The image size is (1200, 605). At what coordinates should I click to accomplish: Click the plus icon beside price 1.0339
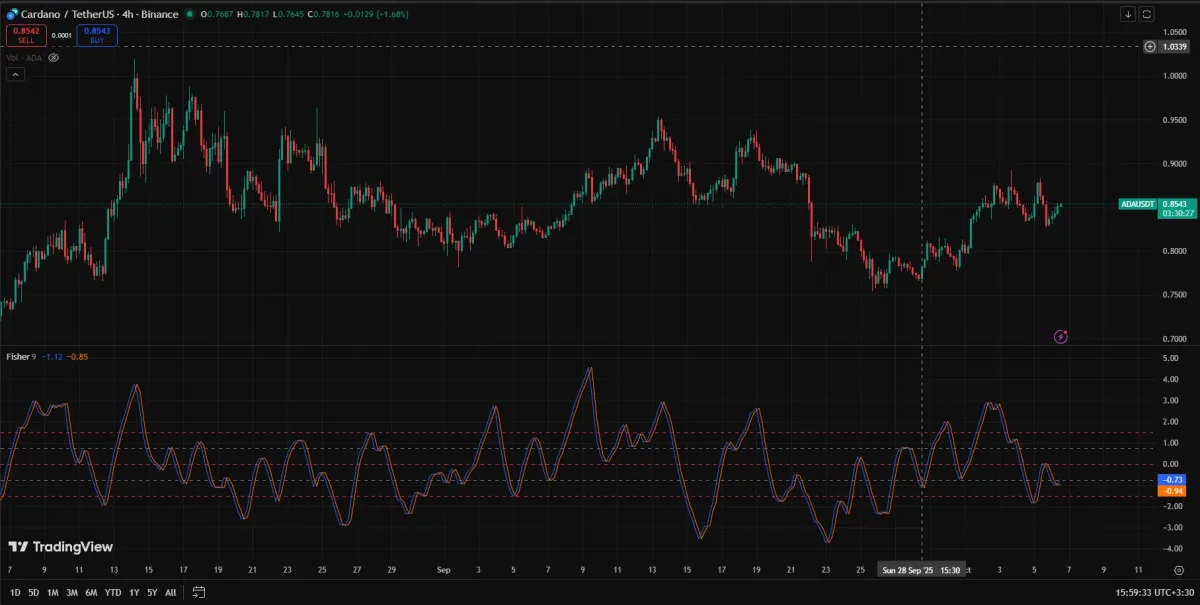click(x=1150, y=46)
